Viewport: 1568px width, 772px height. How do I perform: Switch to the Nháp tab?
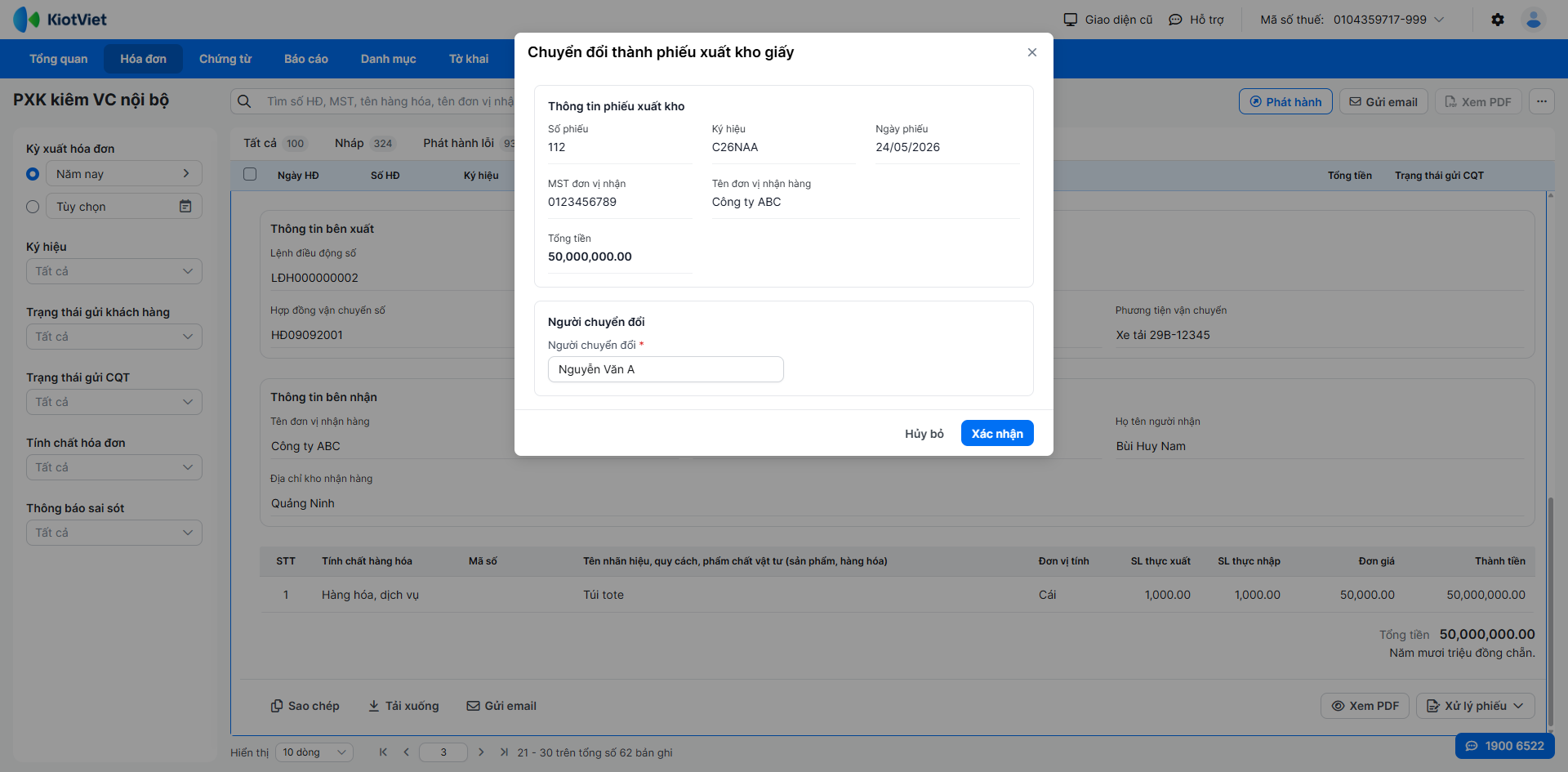click(x=365, y=143)
